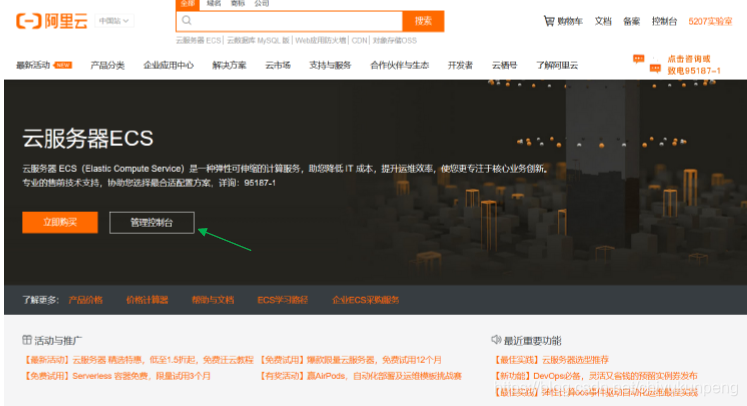Image resolution: width=747 pixels, height=406 pixels.
Task: Open the 备案 link in the header
Action: click(x=632, y=21)
